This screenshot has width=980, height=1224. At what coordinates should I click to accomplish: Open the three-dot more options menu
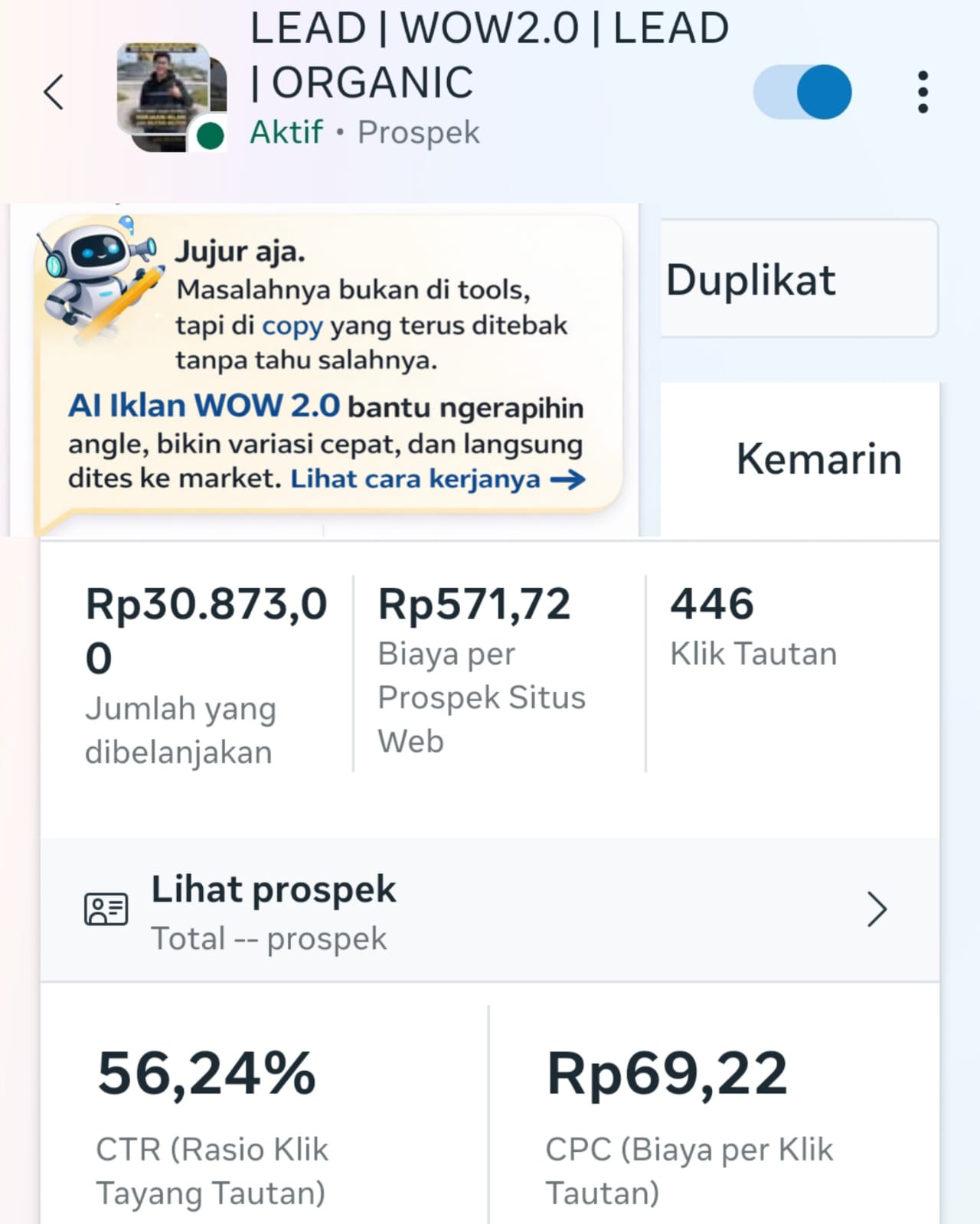923,93
